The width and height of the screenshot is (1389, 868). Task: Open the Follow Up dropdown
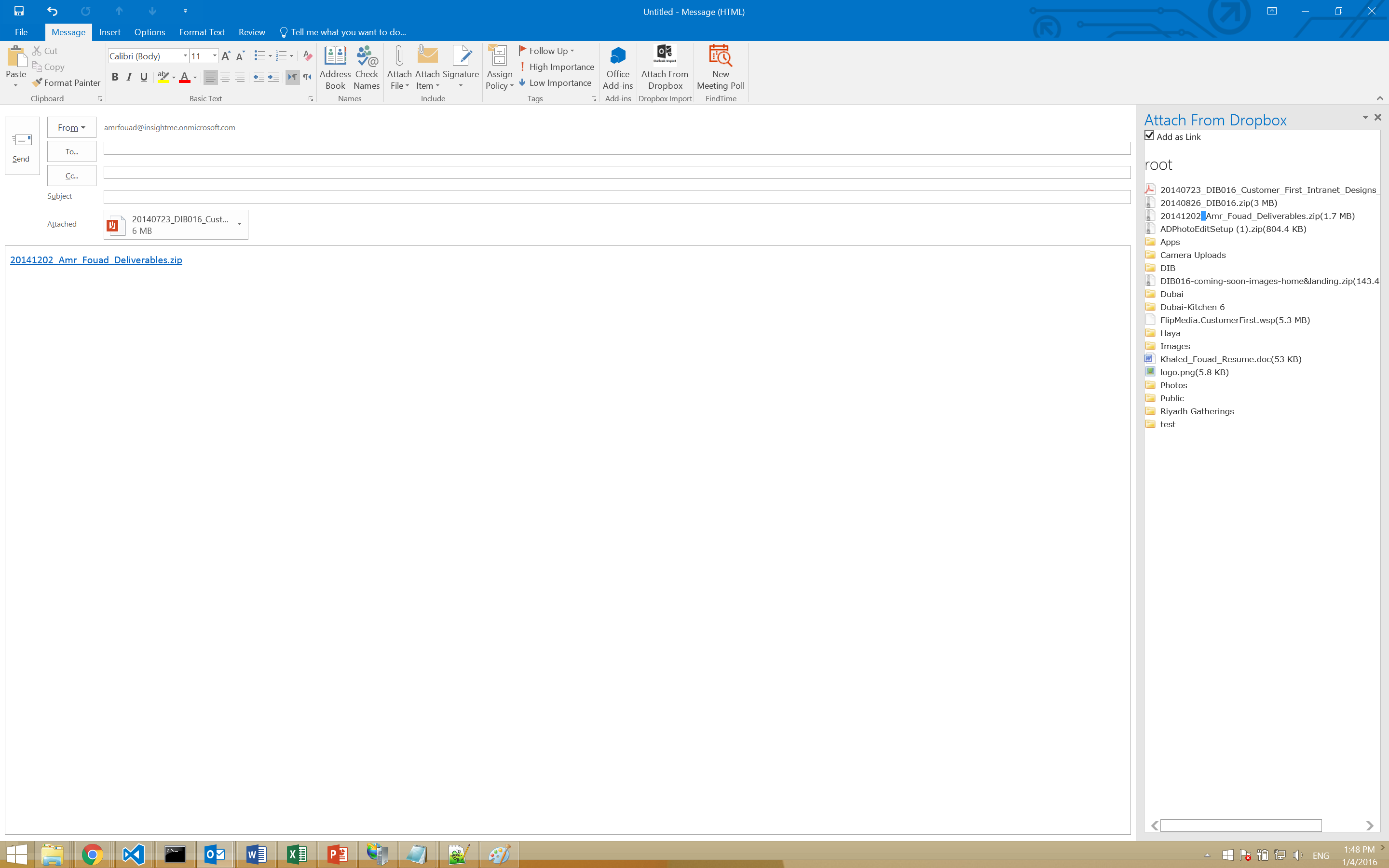pyautogui.click(x=546, y=51)
